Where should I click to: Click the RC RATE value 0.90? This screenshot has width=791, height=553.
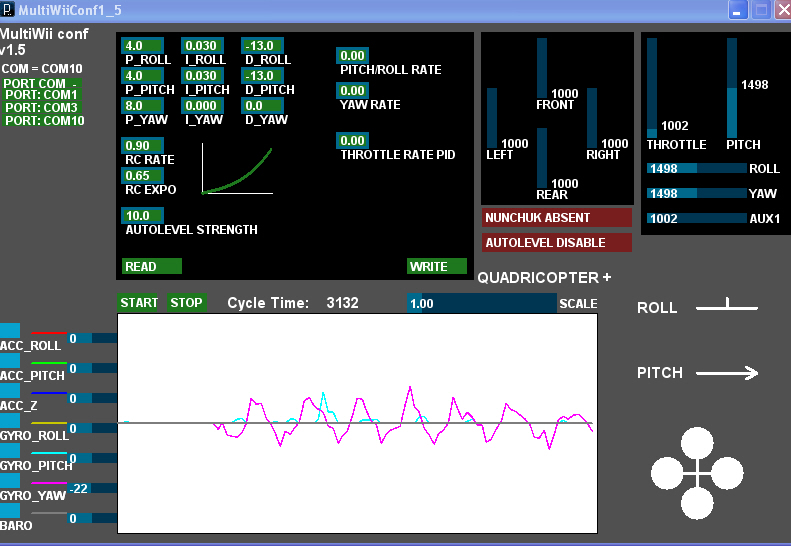(x=142, y=145)
